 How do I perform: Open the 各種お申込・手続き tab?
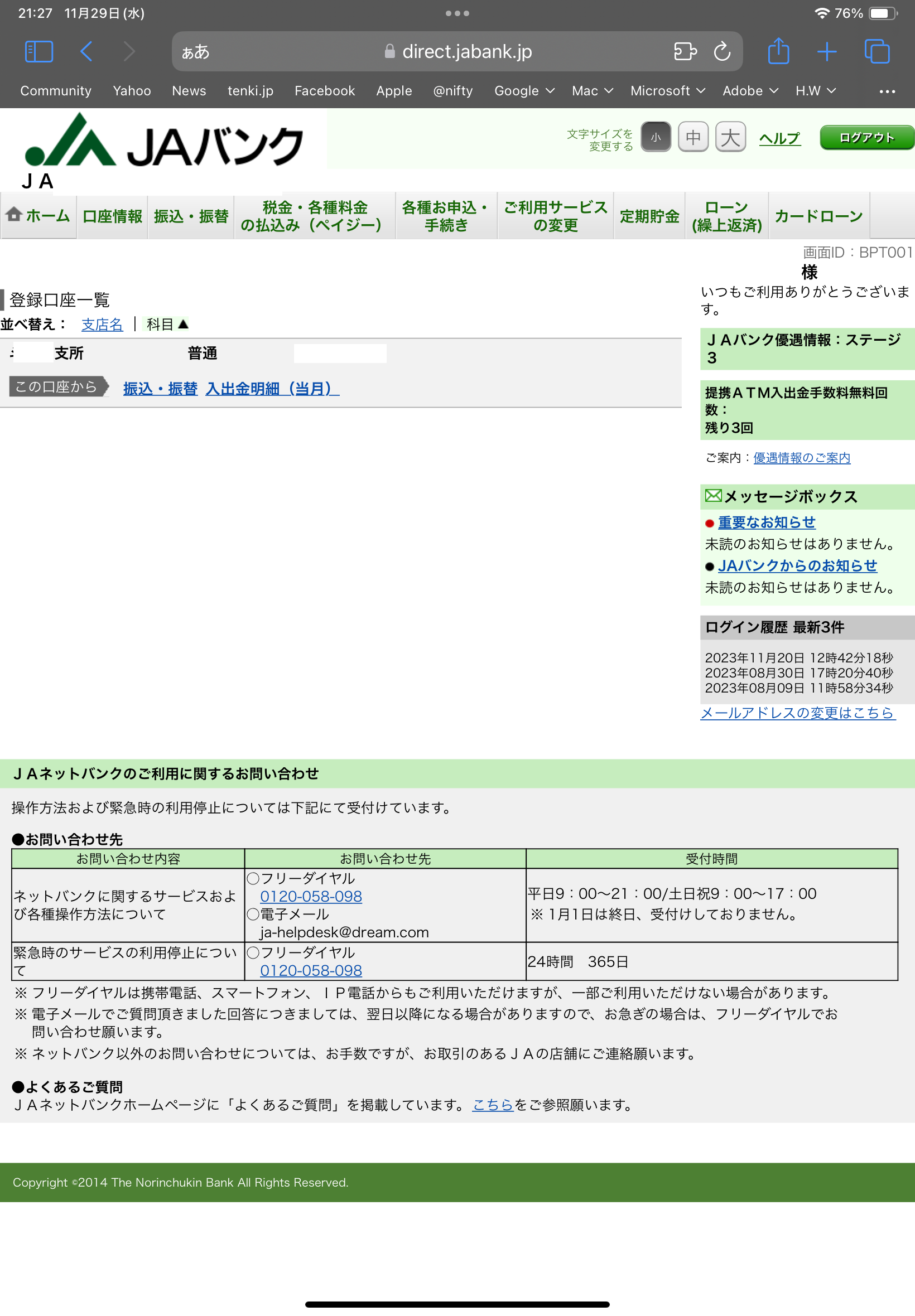(x=446, y=215)
